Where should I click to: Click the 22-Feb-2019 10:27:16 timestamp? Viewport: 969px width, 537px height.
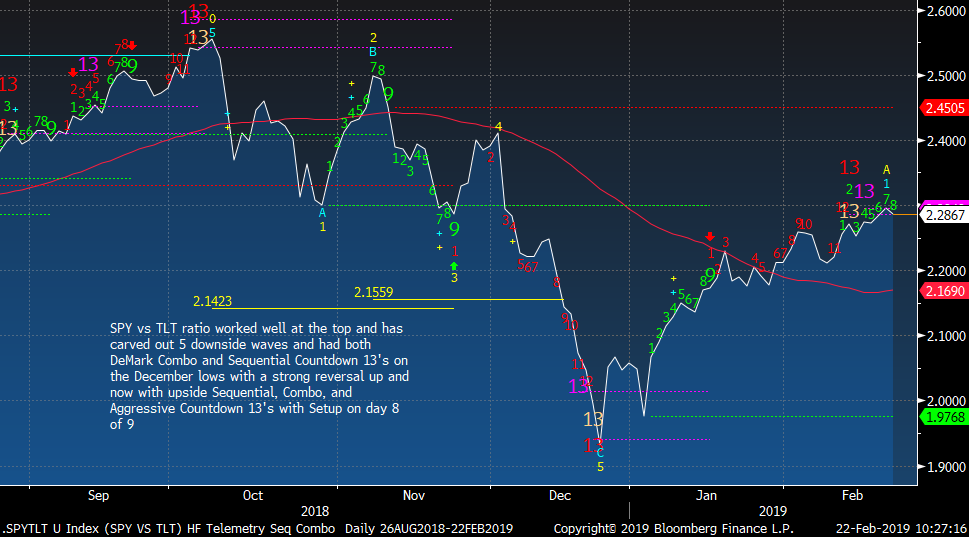901,529
